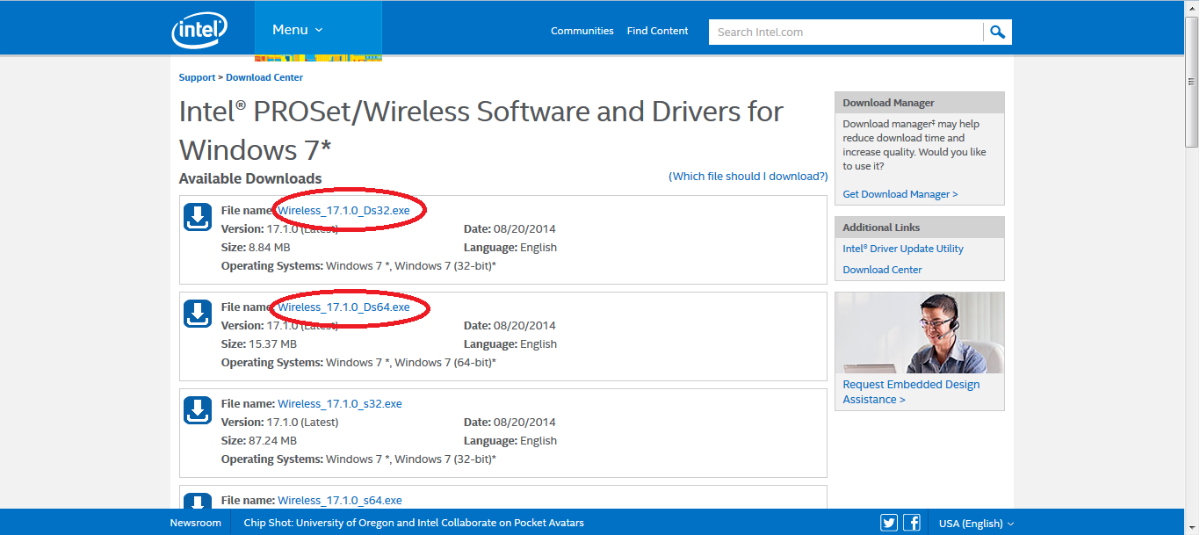Open the Intel Driver Update Utility link

pos(903,249)
